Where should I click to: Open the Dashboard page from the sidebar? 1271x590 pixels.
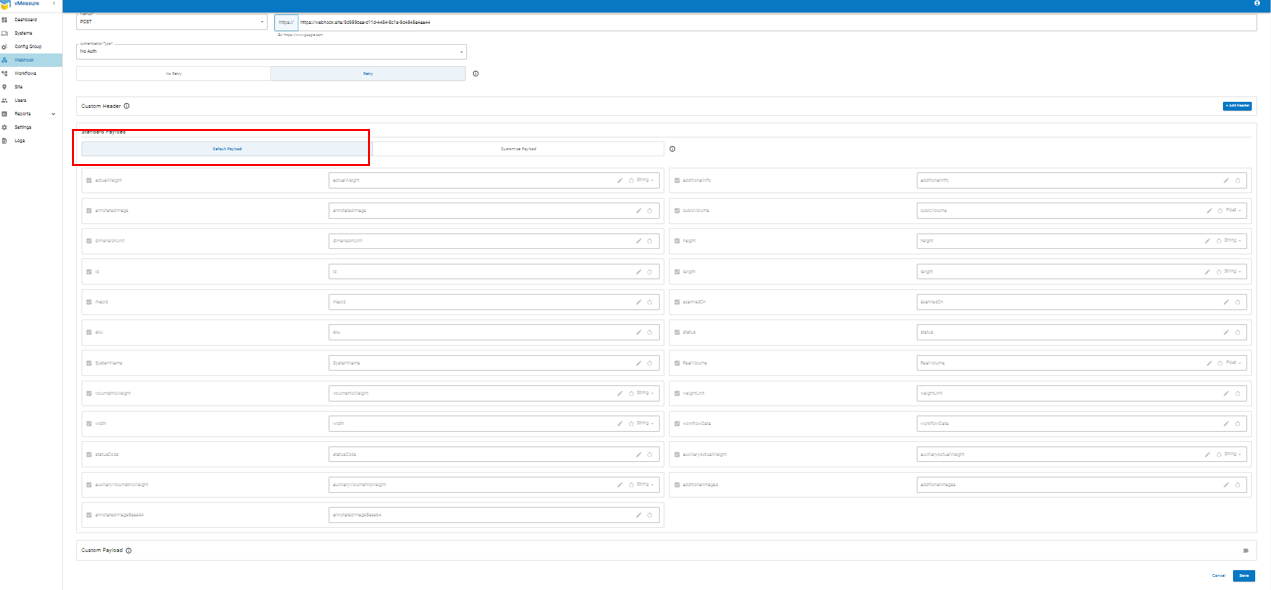pyautogui.click(x=26, y=20)
